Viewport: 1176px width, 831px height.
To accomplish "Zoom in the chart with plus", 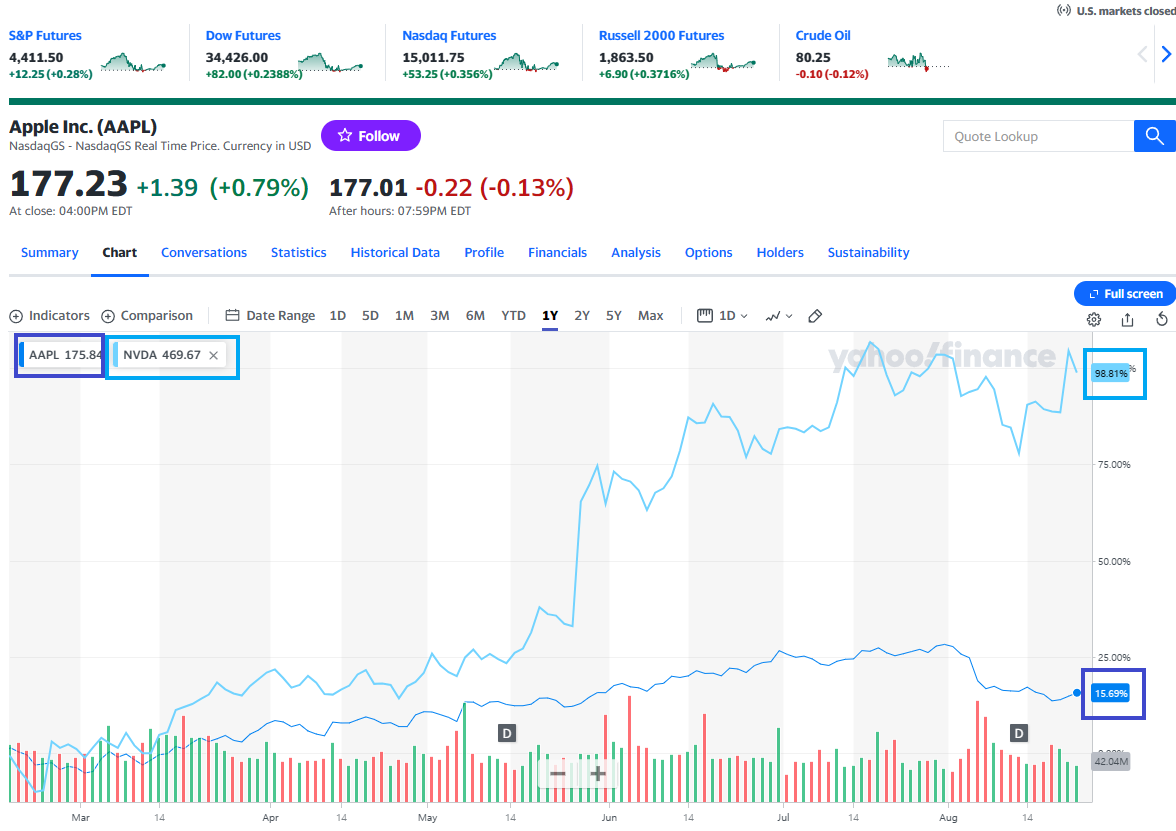I will (x=598, y=773).
